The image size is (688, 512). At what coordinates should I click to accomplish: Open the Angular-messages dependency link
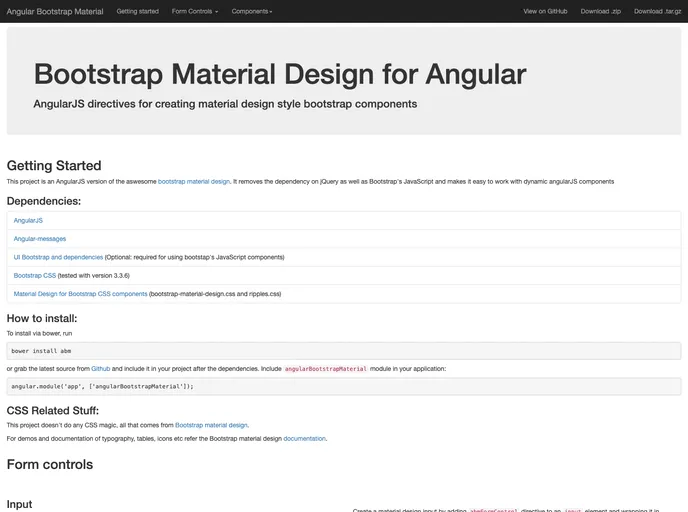pyautogui.click(x=39, y=239)
